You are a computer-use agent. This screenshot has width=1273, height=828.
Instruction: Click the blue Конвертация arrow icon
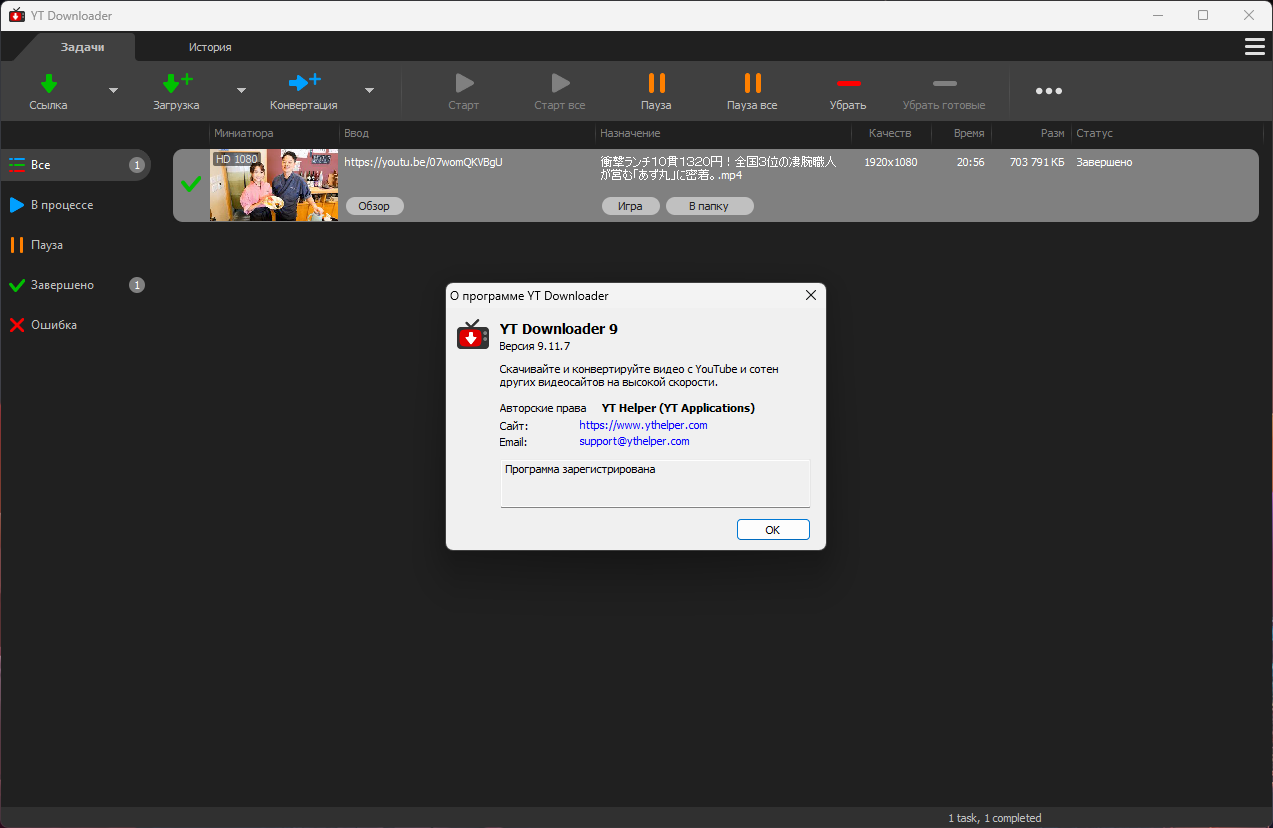304,82
